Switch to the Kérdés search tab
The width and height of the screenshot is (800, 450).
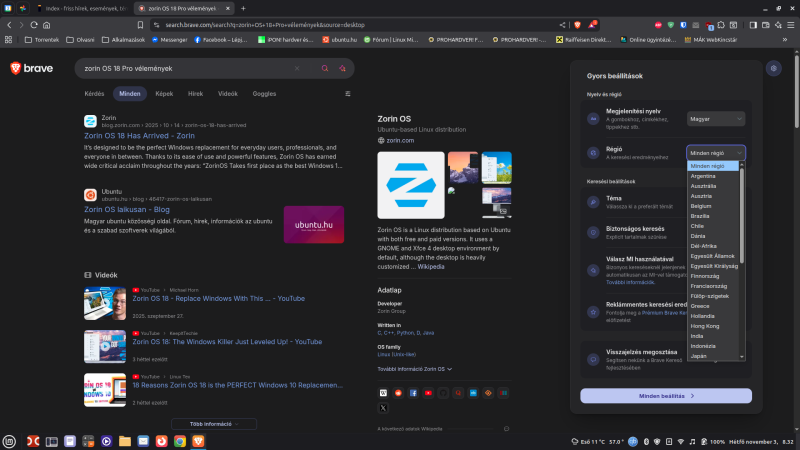94,94
